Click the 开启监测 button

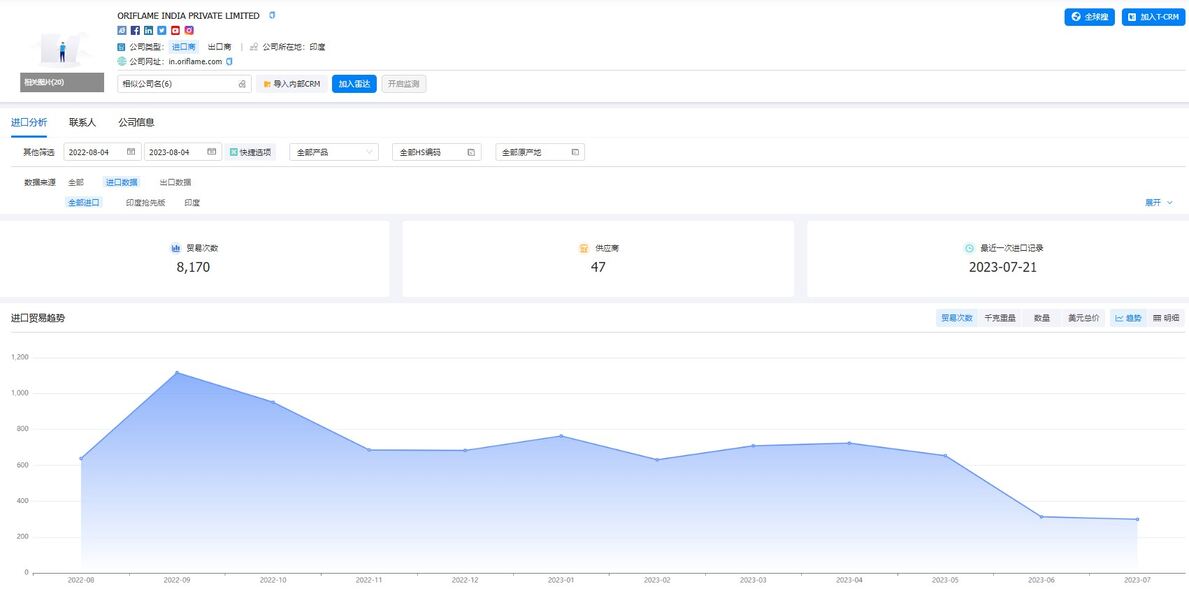pos(403,84)
